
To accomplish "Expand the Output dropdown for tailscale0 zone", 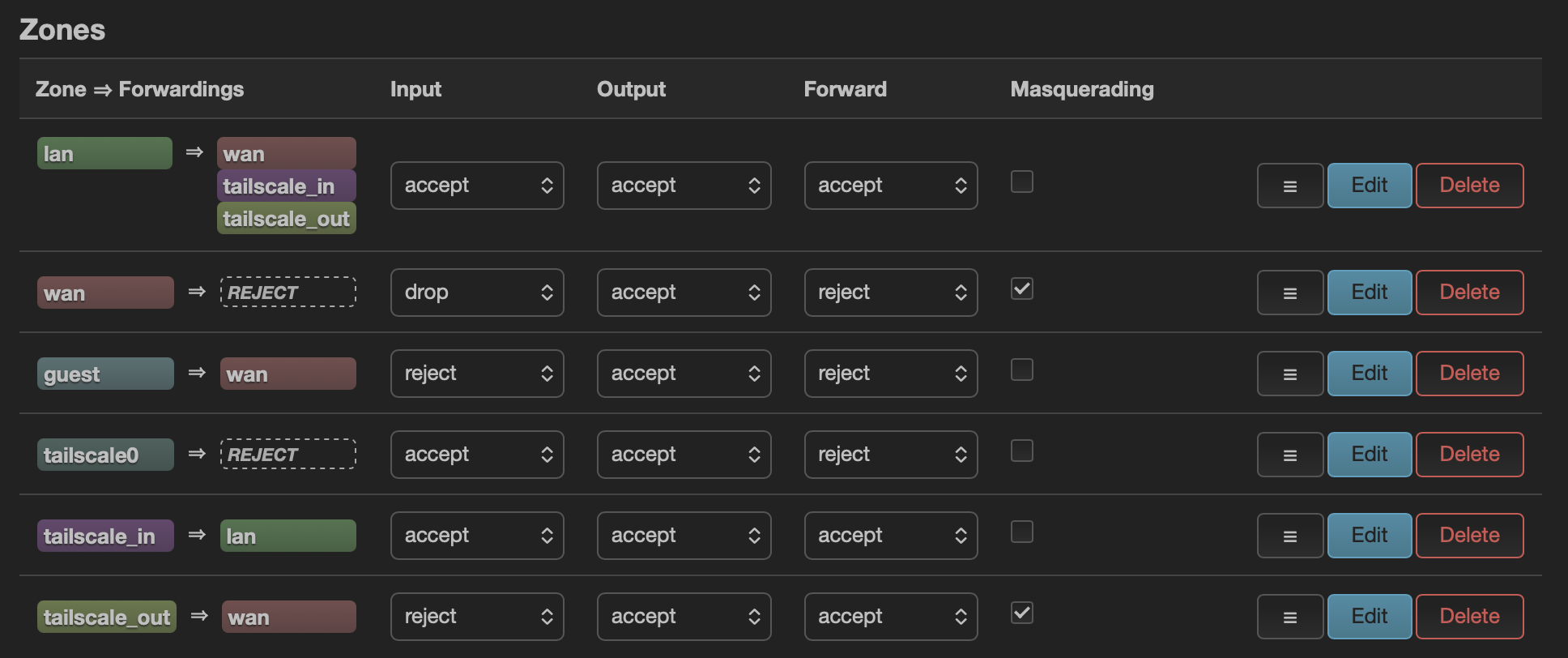I will (x=684, y=455).
